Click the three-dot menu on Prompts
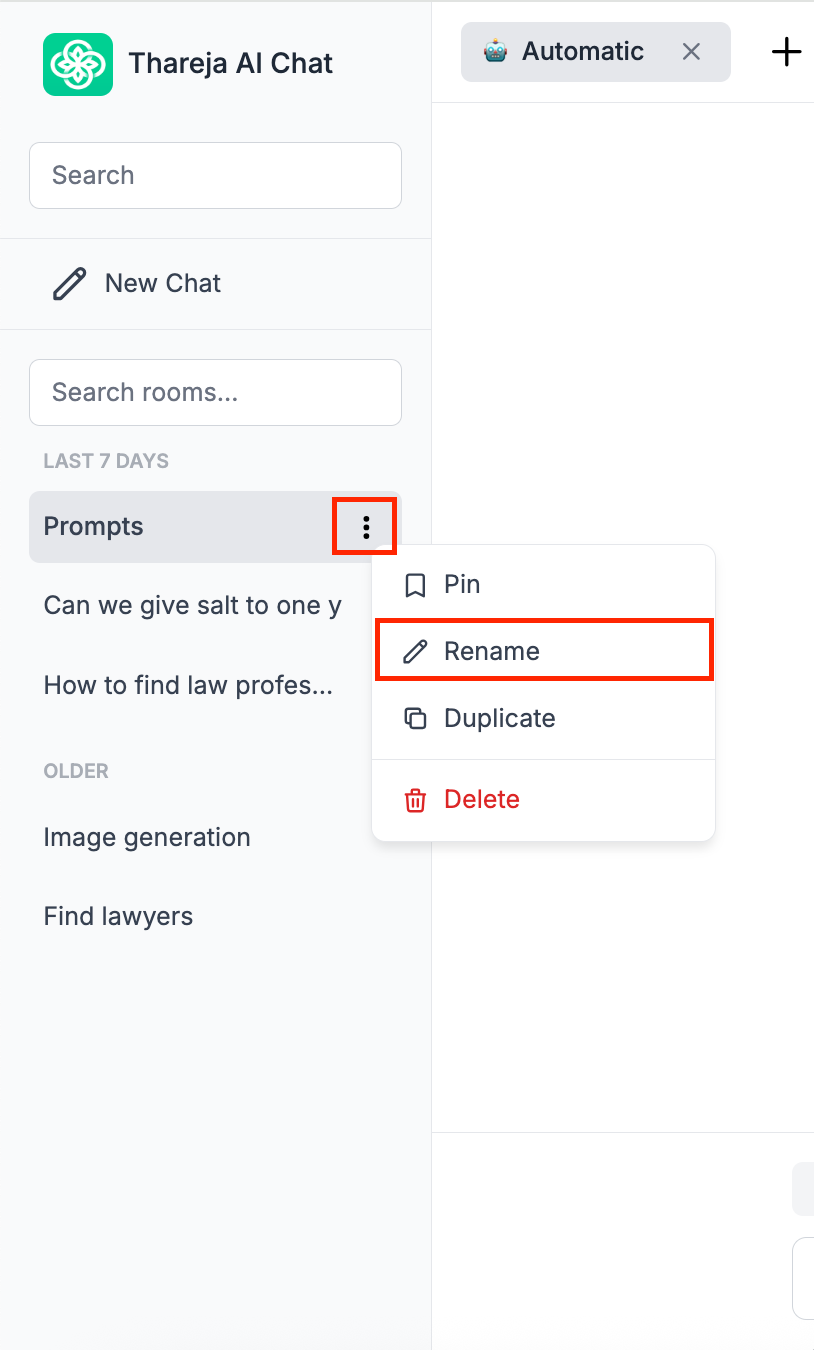Screen dimensions: 814x1350 point(366,526)
